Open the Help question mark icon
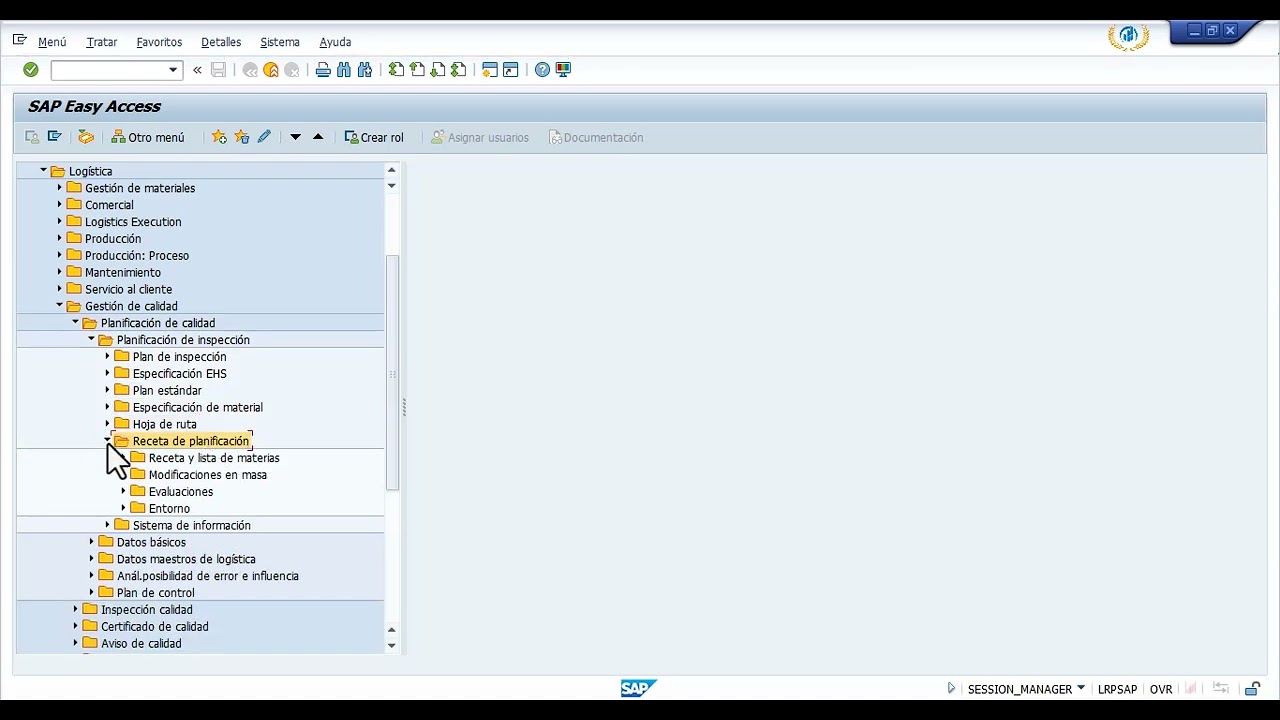 tap(542, 70)
